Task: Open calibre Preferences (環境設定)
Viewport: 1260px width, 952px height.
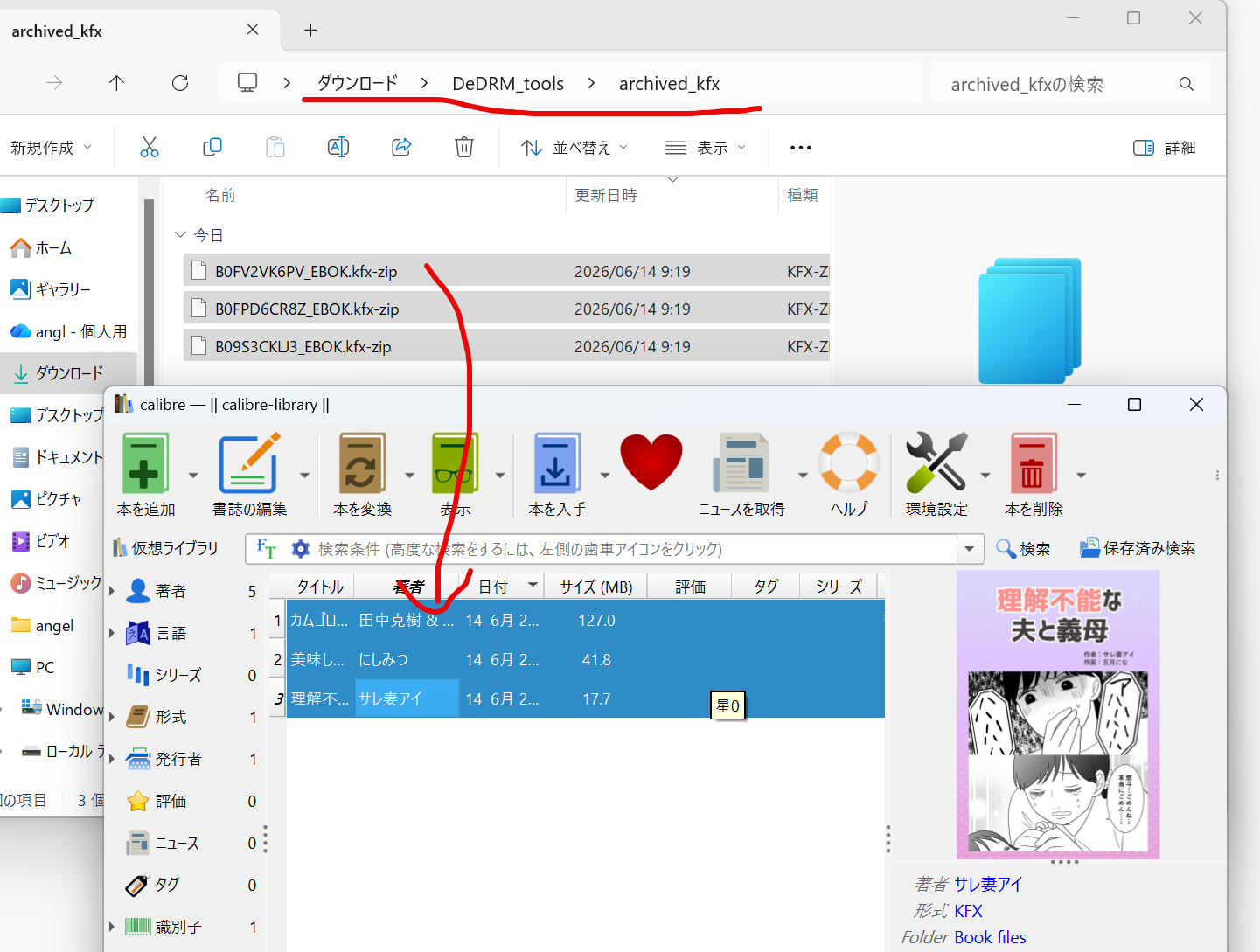Action: pyautogui.click(x=936, y=462)
